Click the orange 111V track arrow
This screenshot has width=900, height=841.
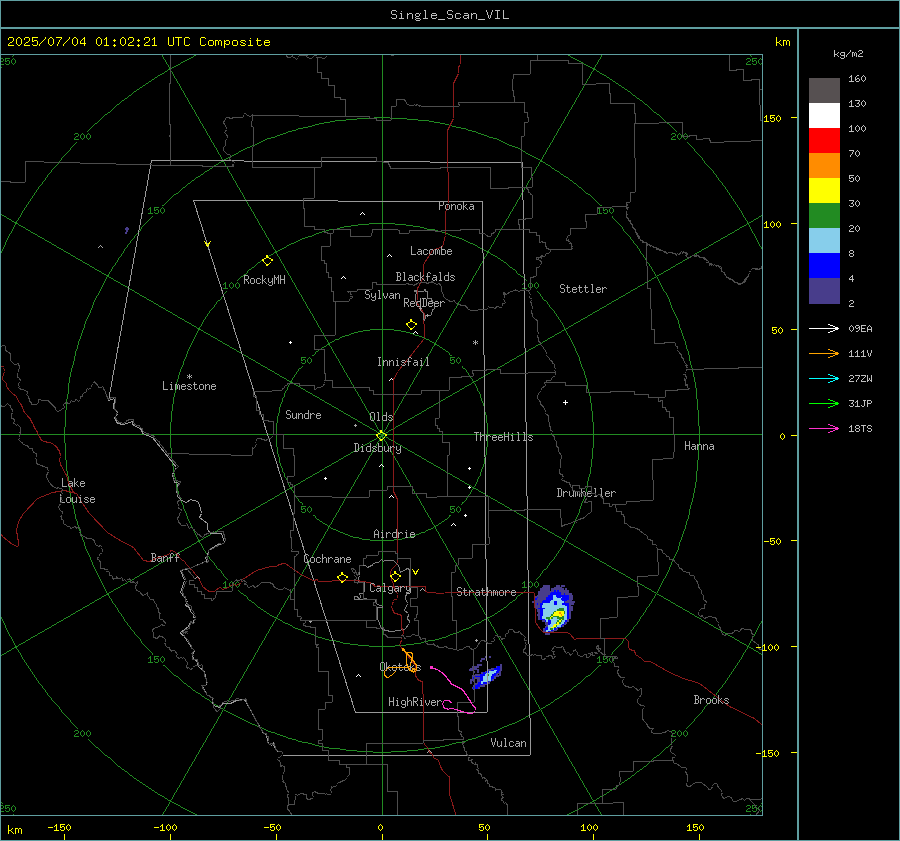click(x=824, y=354)
